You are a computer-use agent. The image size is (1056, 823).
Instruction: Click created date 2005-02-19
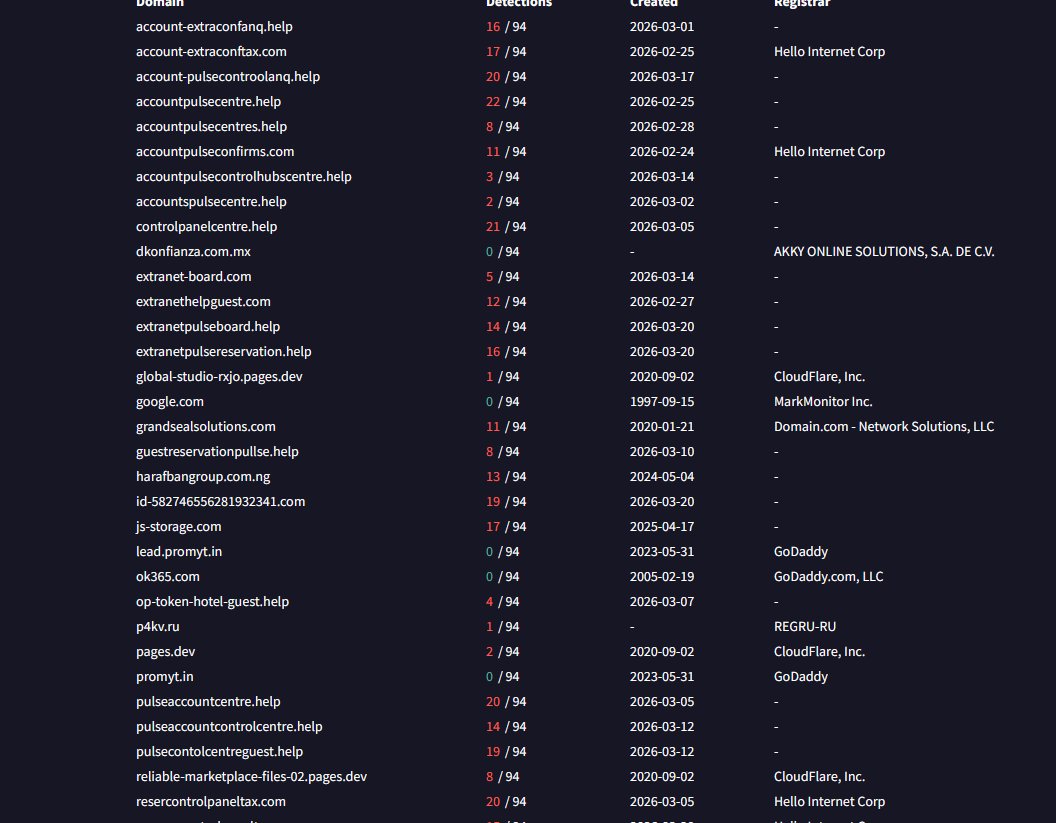coord(662,577)
